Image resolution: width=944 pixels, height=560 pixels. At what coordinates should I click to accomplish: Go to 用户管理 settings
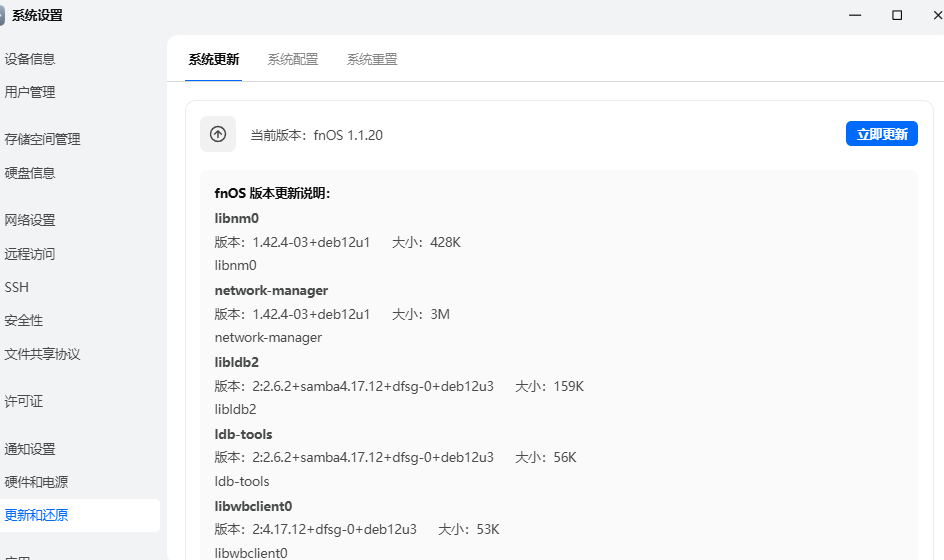coord(30,93)
